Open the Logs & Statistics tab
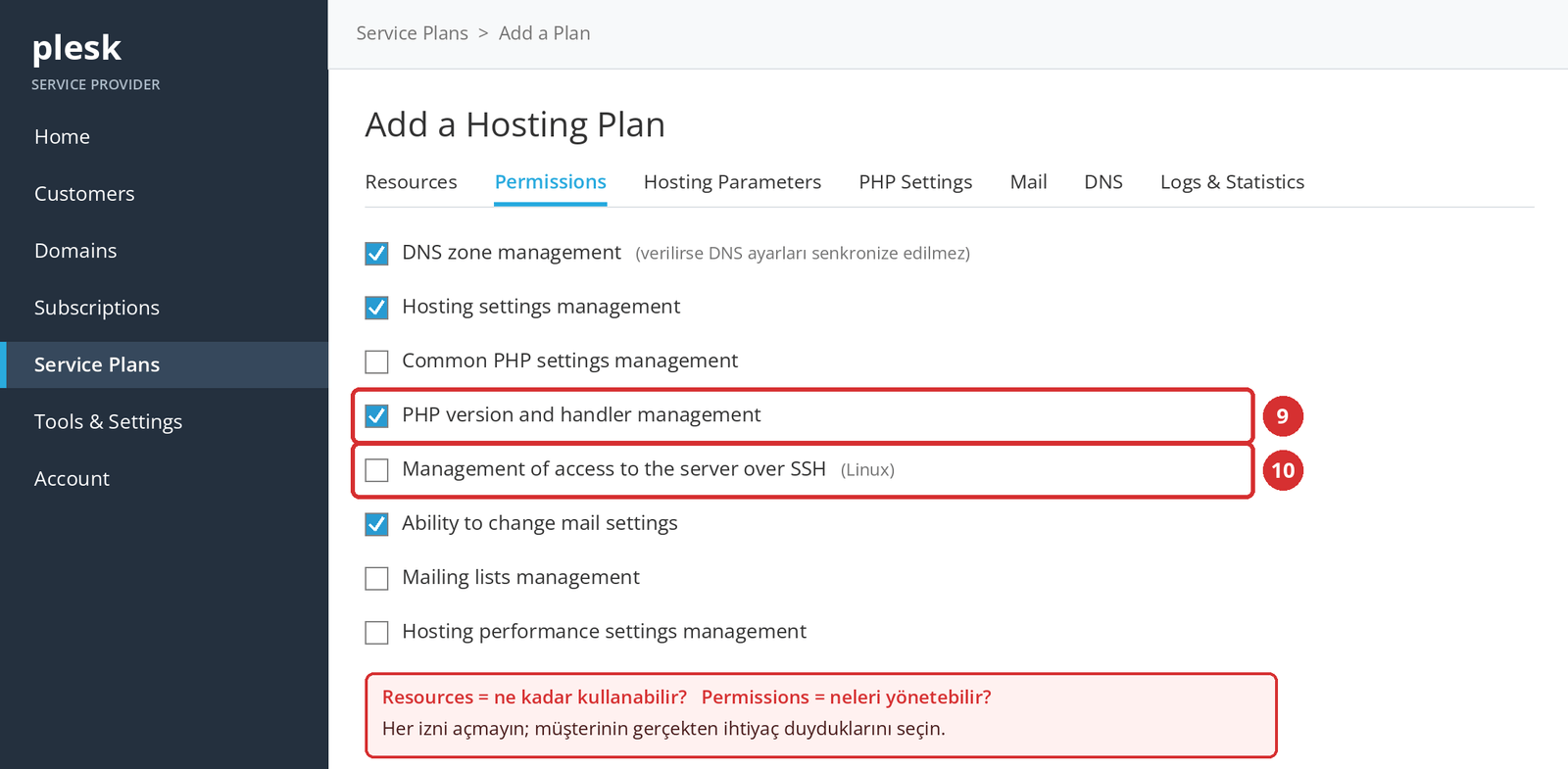This screenshot has height=769, width=1568. pyautogui.click(x=1232, y=182)
